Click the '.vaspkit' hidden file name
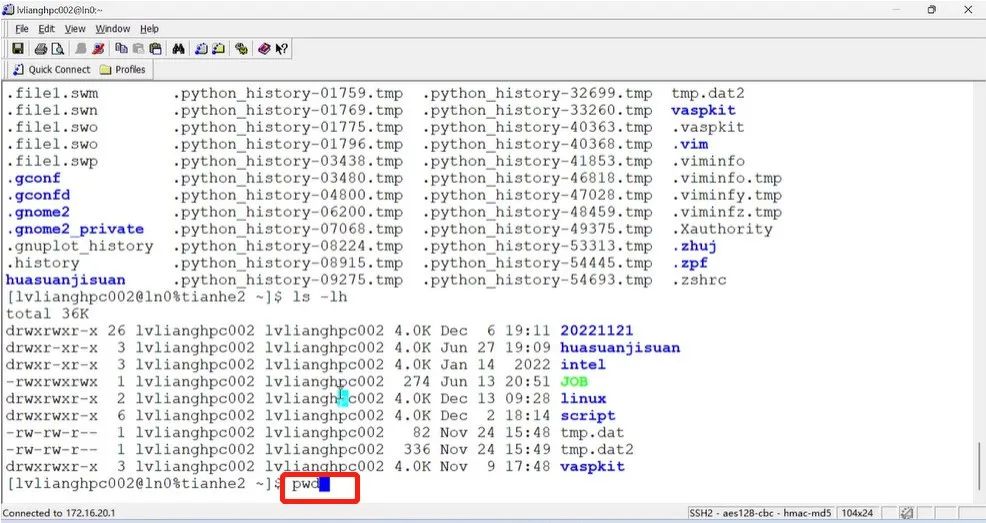The height and width of the screenshot is (523, 986). [708, 127]
